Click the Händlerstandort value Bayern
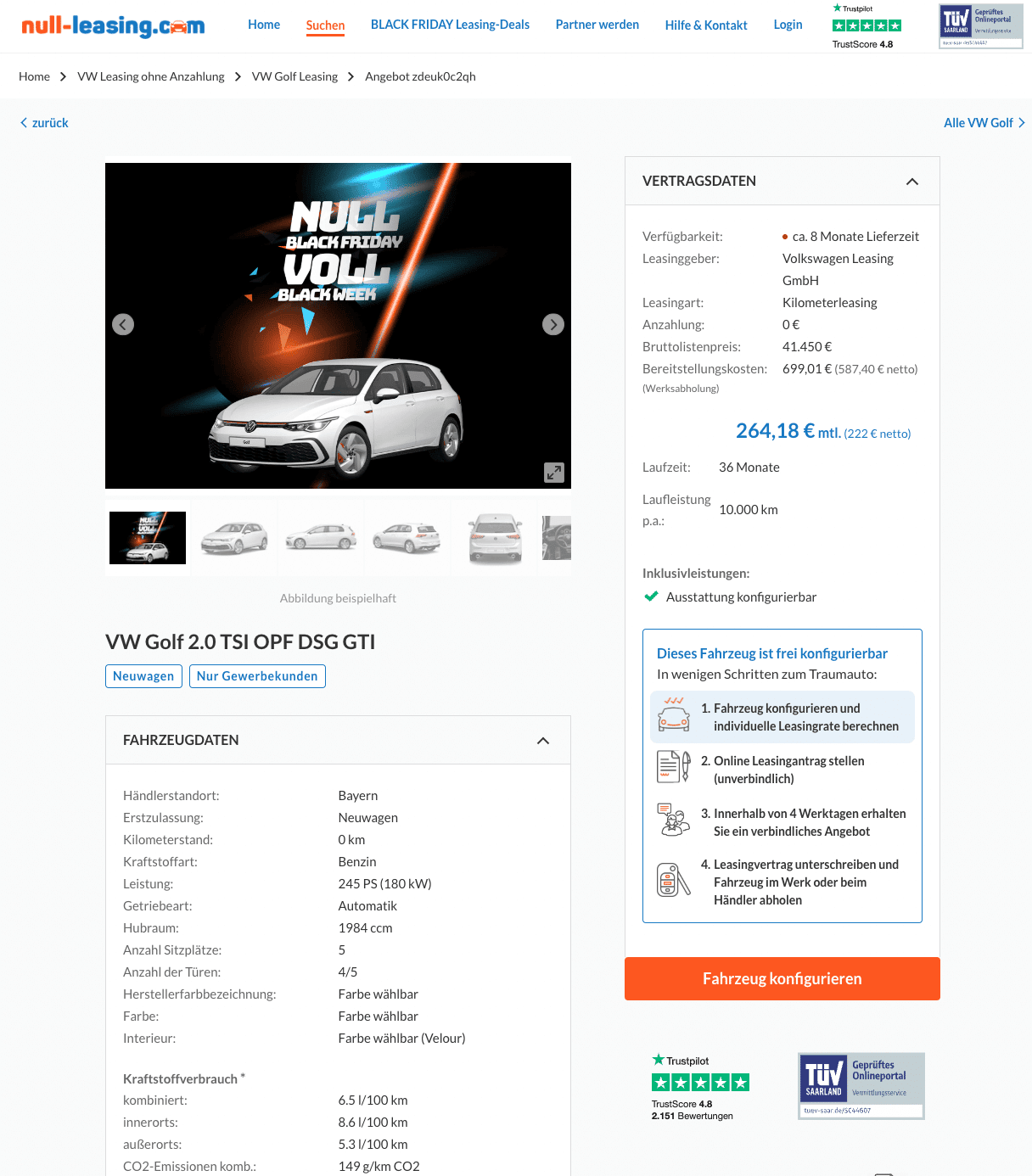 [358, 796]
